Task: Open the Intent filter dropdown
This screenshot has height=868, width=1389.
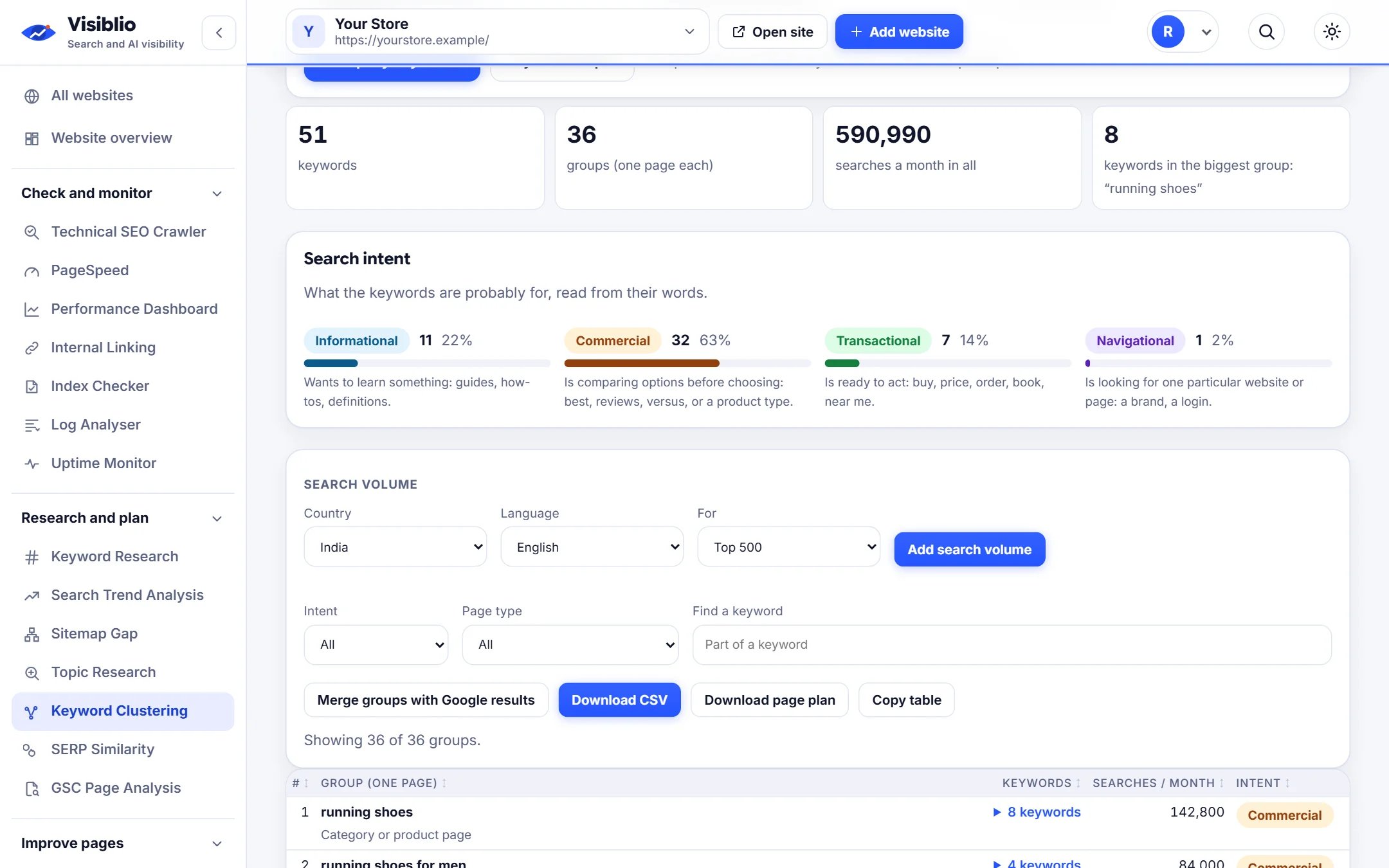Action: (x=376, y=644)
